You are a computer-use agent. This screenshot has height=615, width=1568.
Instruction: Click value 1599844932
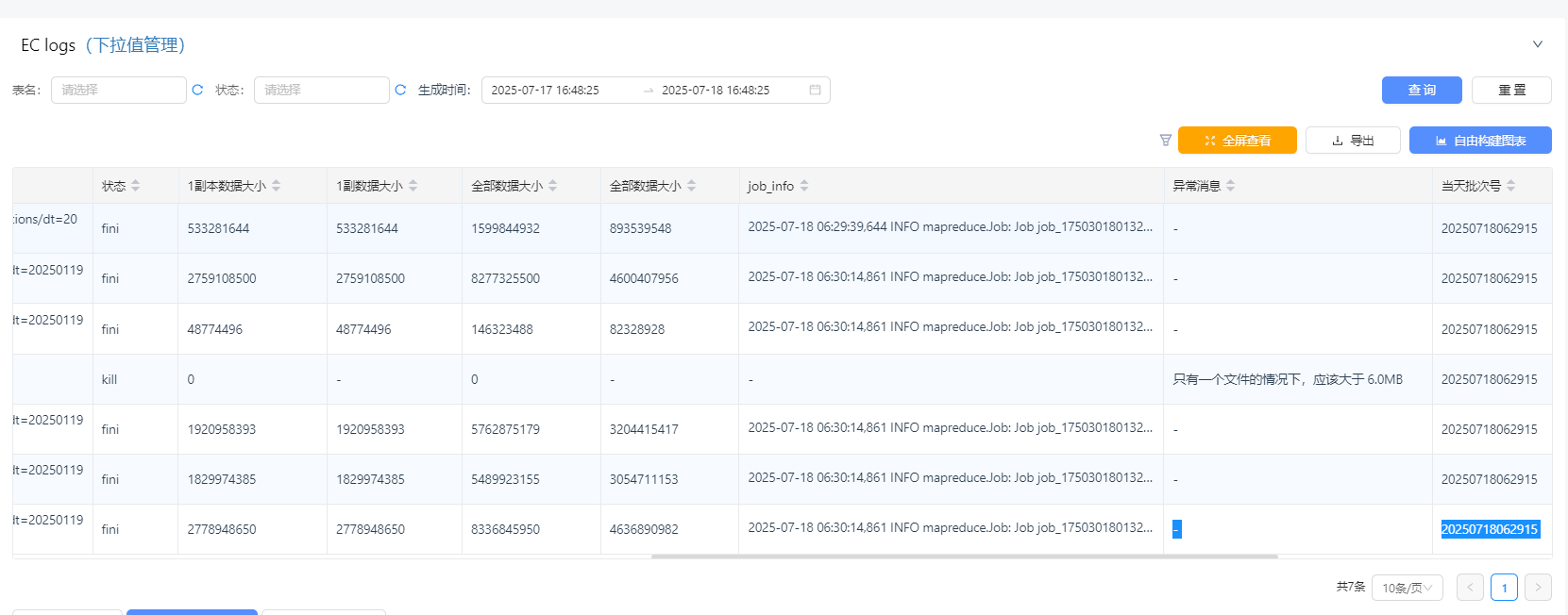point(505,228)
